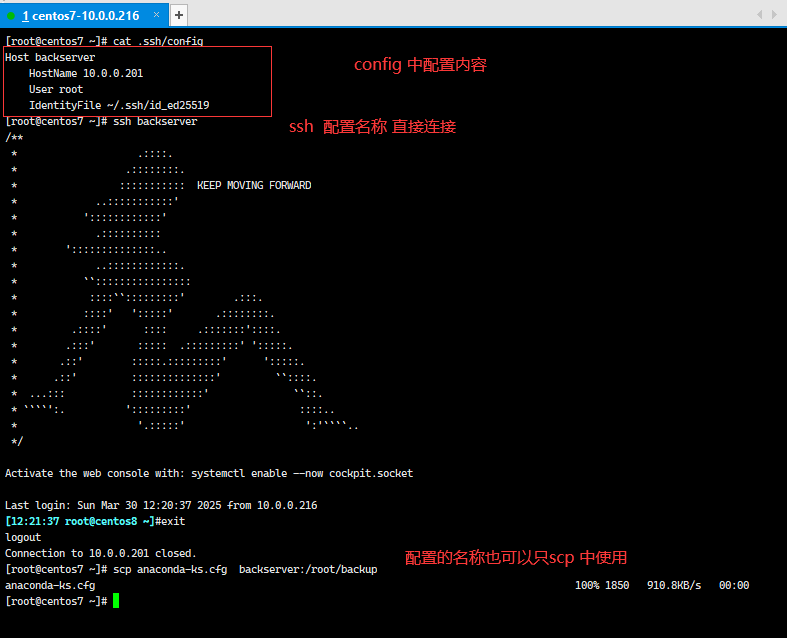Viewport: 787px width, 638px height.
Task: Click the 'HostName 10.0.0.201' line
Action: (x=86, y=73)
